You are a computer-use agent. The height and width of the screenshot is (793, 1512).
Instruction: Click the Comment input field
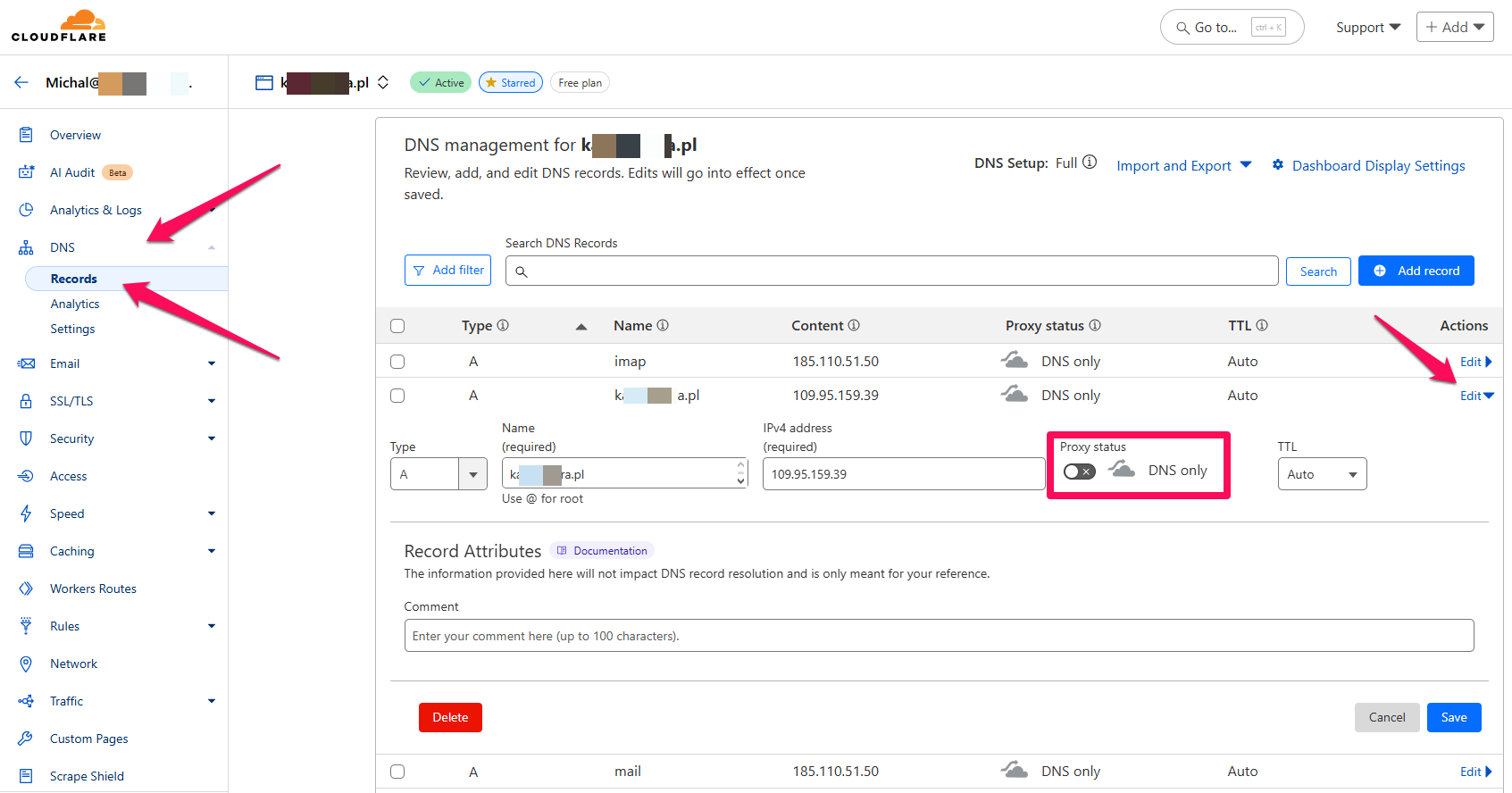[939, 636]
